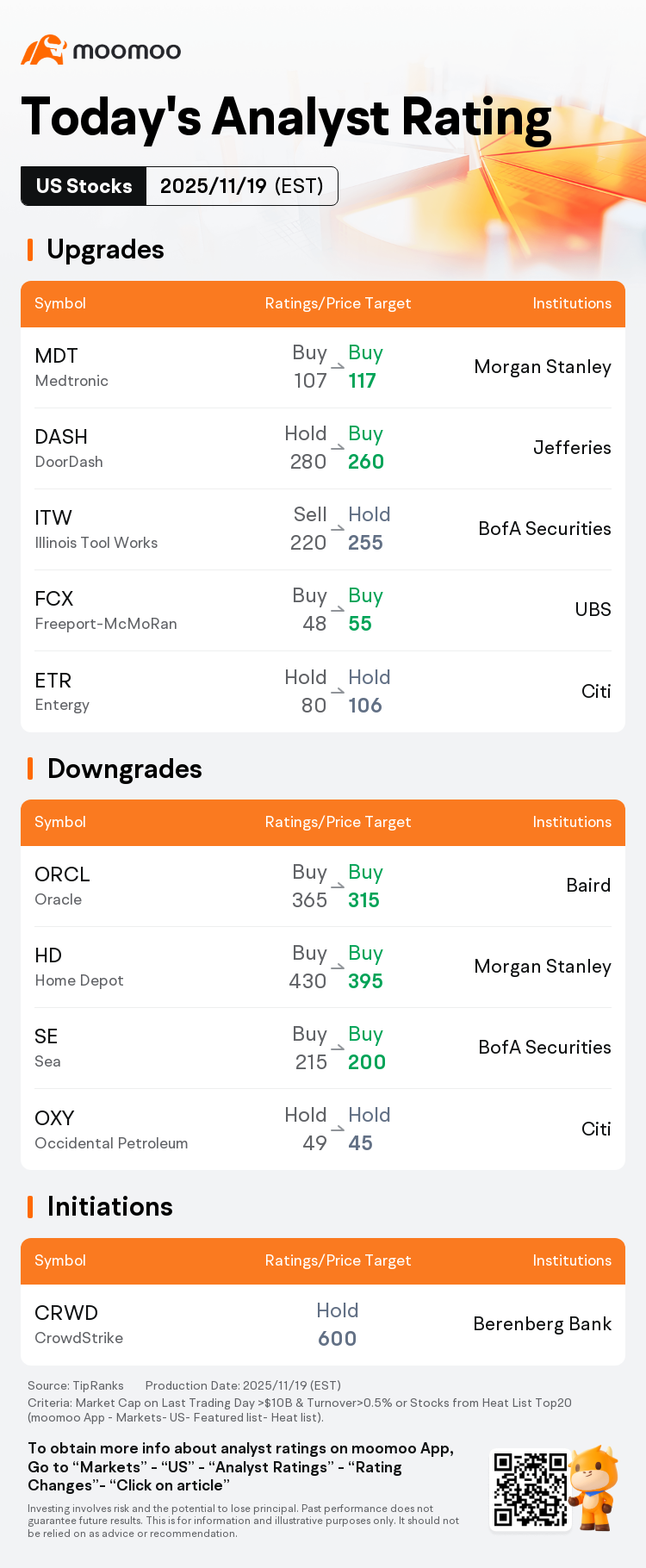Click the OXY Occidental Petroleum row
The width and height of the screenshot is (646, 1568).
[x=323, y=1129]
